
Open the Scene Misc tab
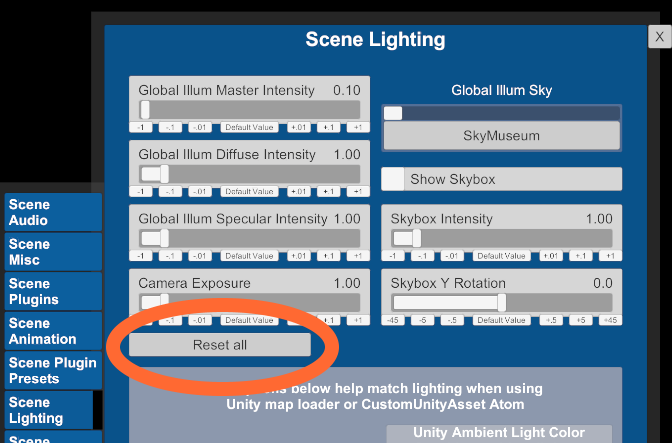(x=53, y=252)
